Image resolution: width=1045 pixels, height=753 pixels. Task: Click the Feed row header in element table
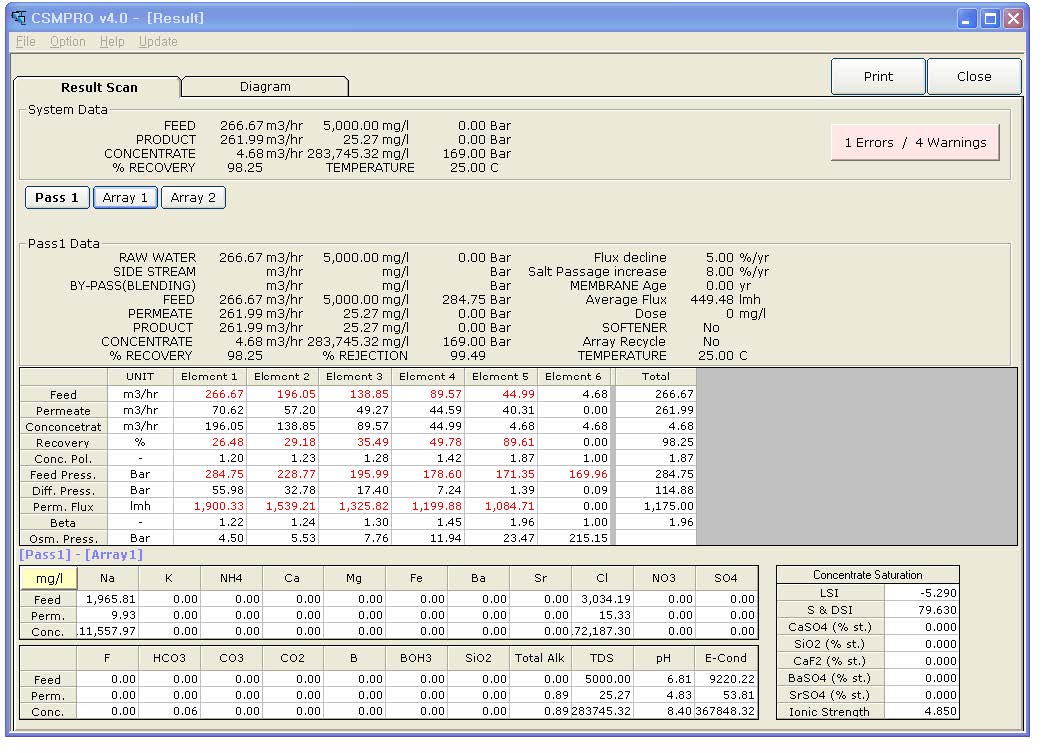click(62, 393)
